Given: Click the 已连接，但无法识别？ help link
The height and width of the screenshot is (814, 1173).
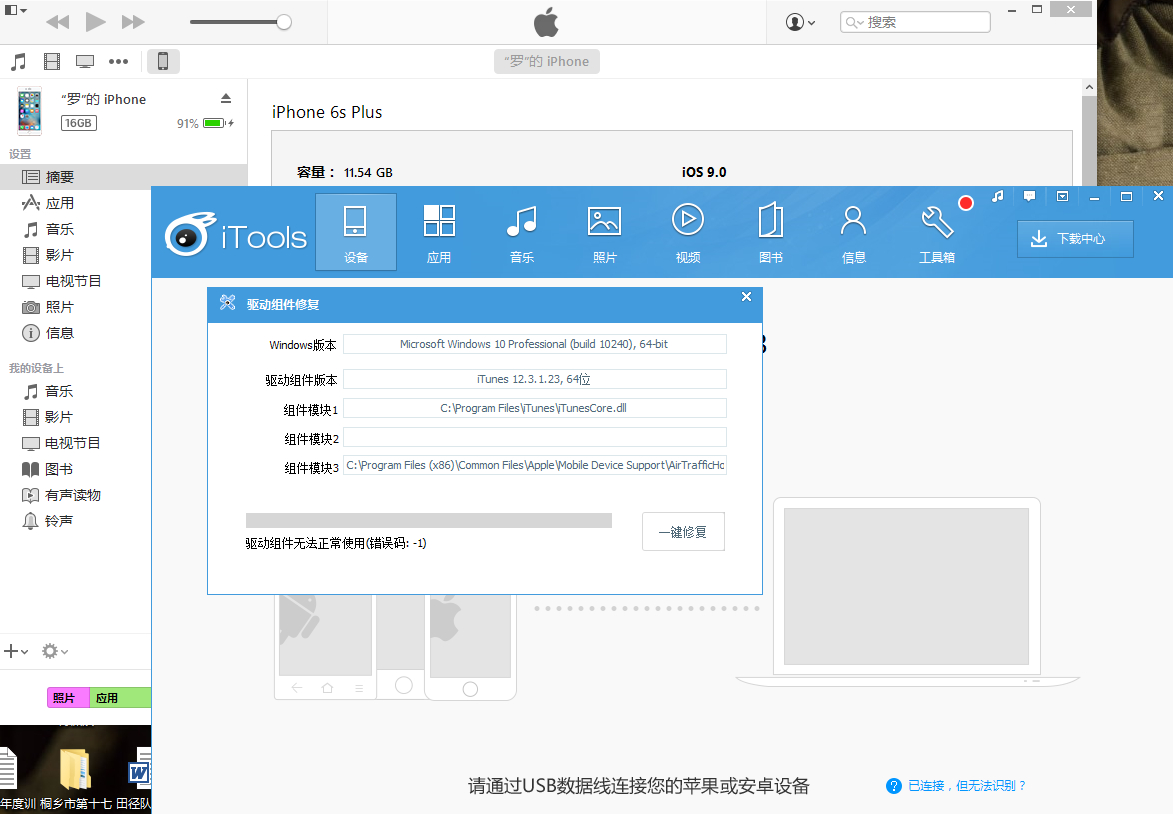Looking at the screenshot, I should pos(967,786).
